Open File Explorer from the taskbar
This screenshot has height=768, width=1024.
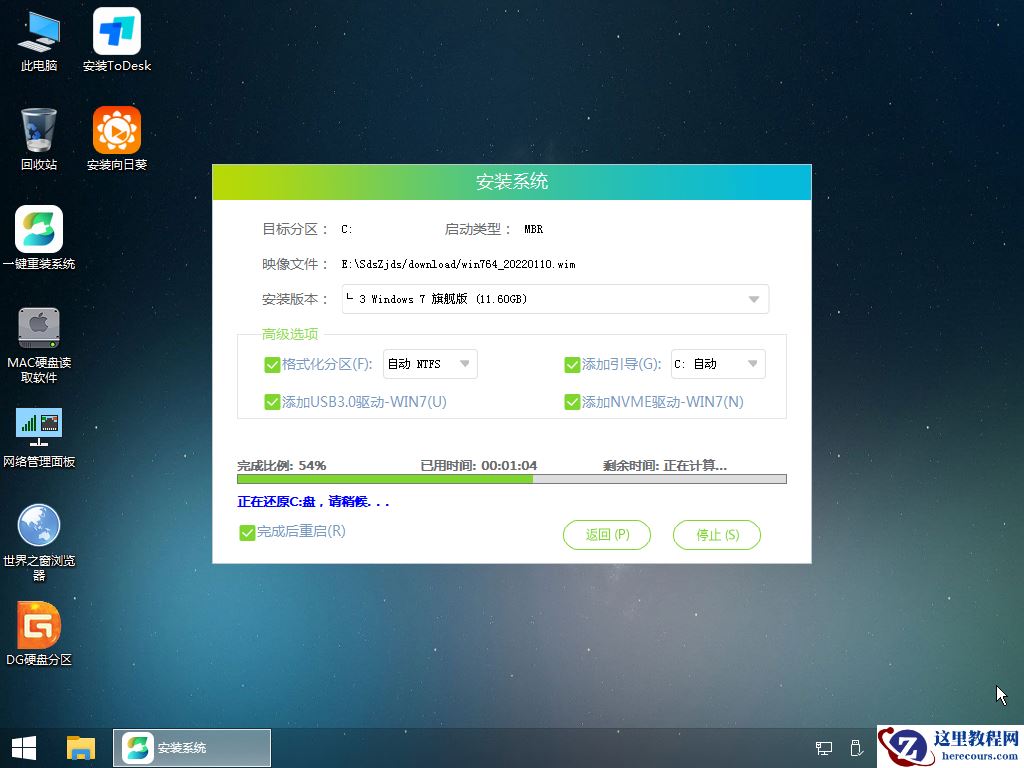[x=81, y=747]
